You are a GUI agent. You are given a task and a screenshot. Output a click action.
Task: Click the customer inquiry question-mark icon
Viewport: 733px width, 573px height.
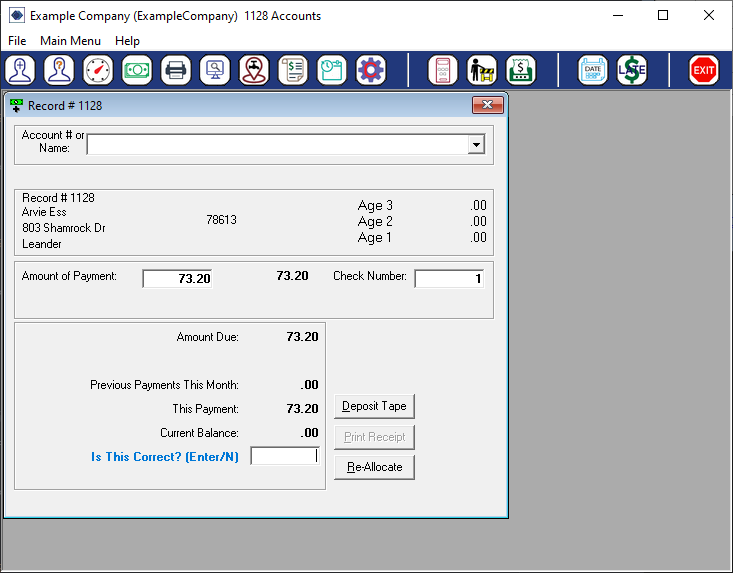[x=59, y=70]
